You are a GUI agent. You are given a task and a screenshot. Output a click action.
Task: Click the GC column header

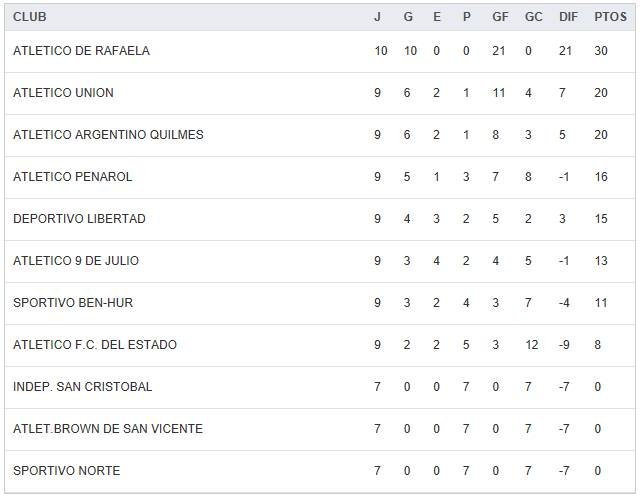click(x=533, y=17)
